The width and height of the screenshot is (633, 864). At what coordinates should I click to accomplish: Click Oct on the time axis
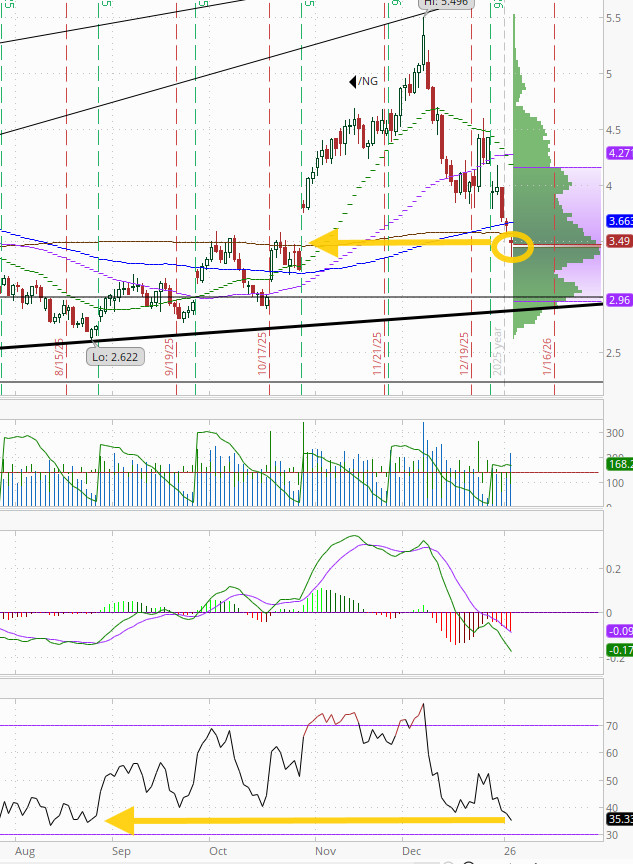(218, 851)
